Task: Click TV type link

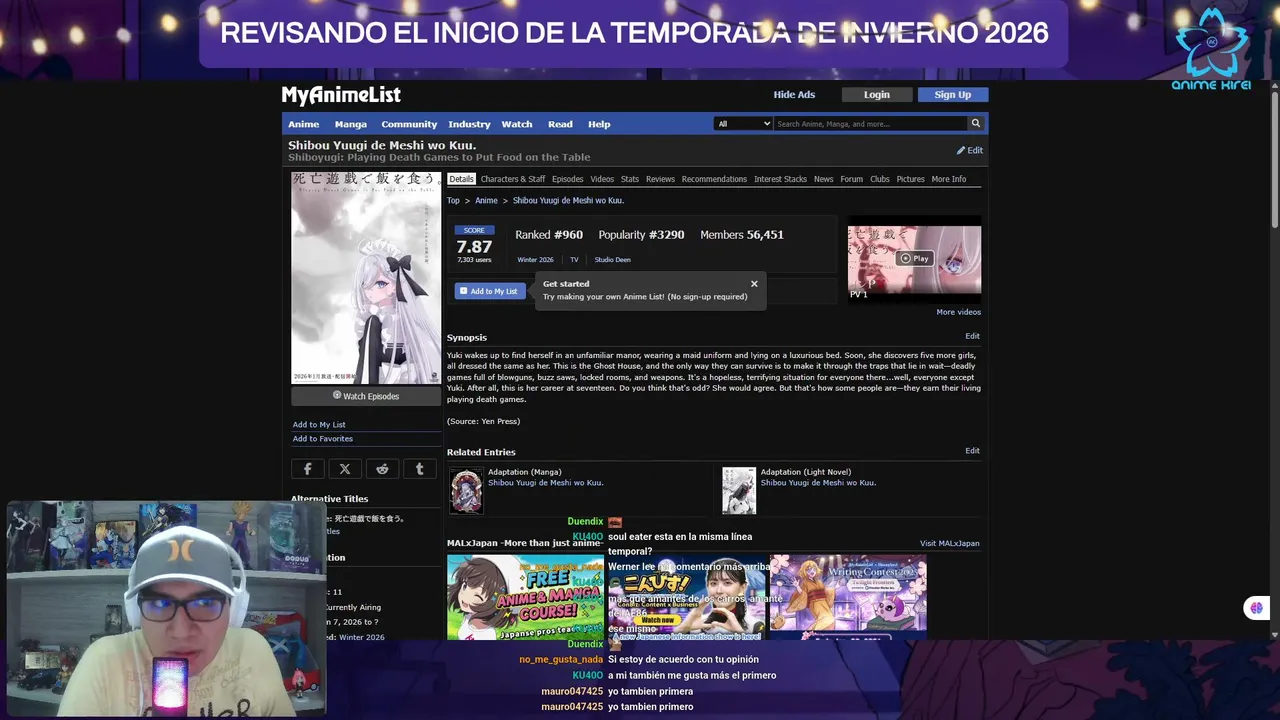Action: (574, 259)
